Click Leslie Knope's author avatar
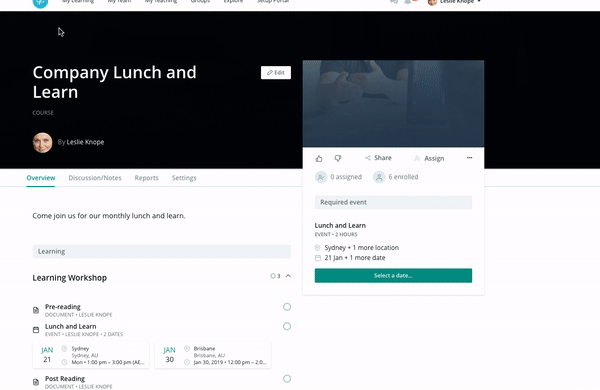The height and width of the screenshot is (390, 600). tap(42, 143)
